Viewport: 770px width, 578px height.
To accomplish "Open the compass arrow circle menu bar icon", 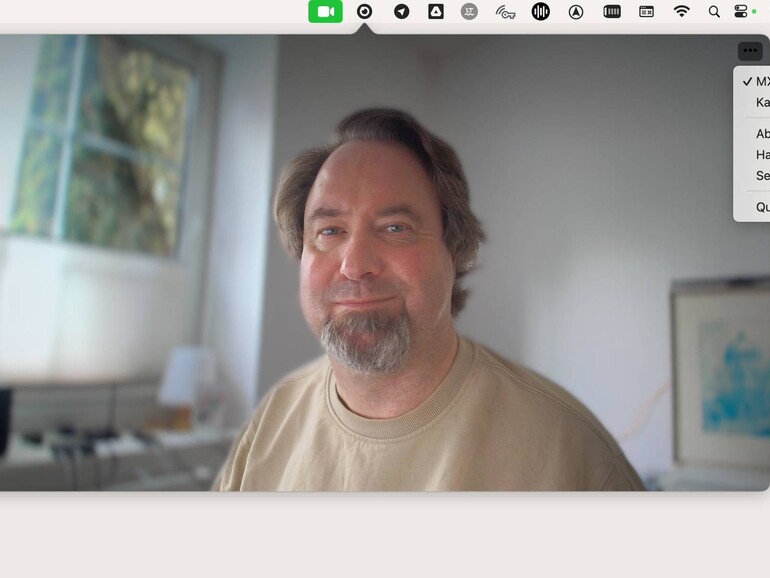I will [576, 12].
